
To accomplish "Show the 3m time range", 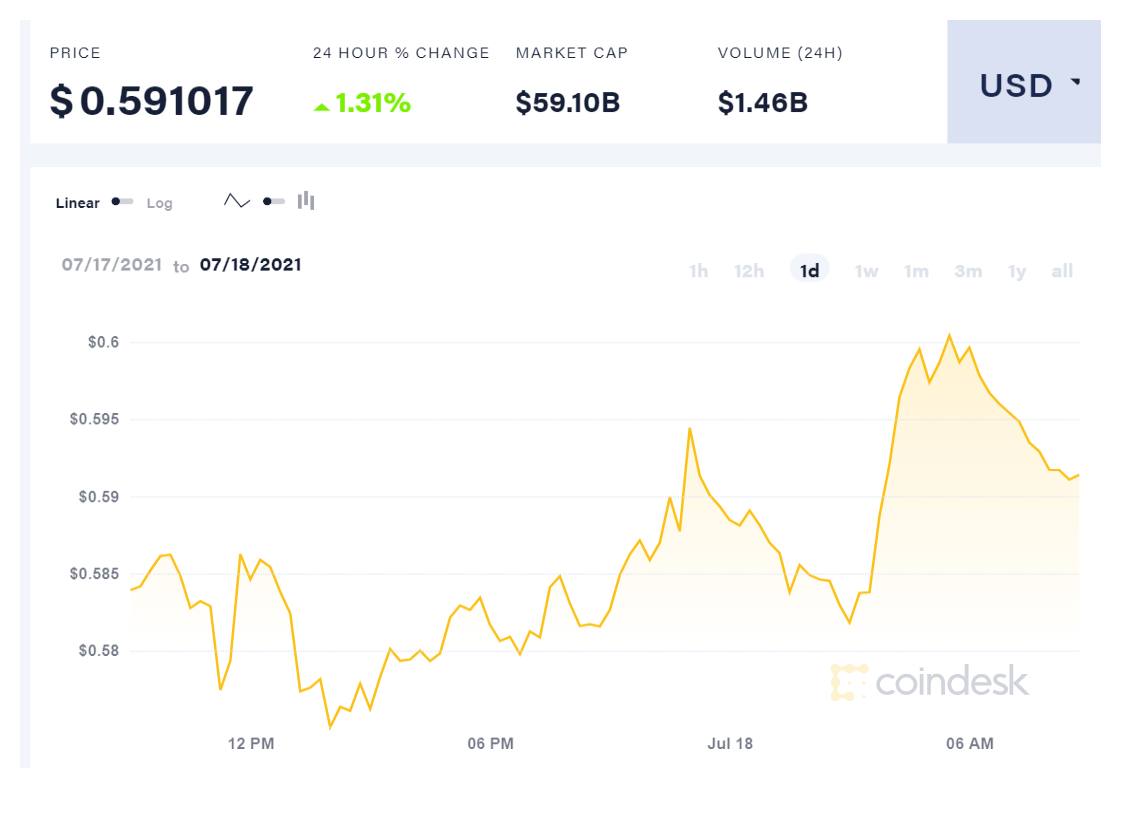I will 968,271.
